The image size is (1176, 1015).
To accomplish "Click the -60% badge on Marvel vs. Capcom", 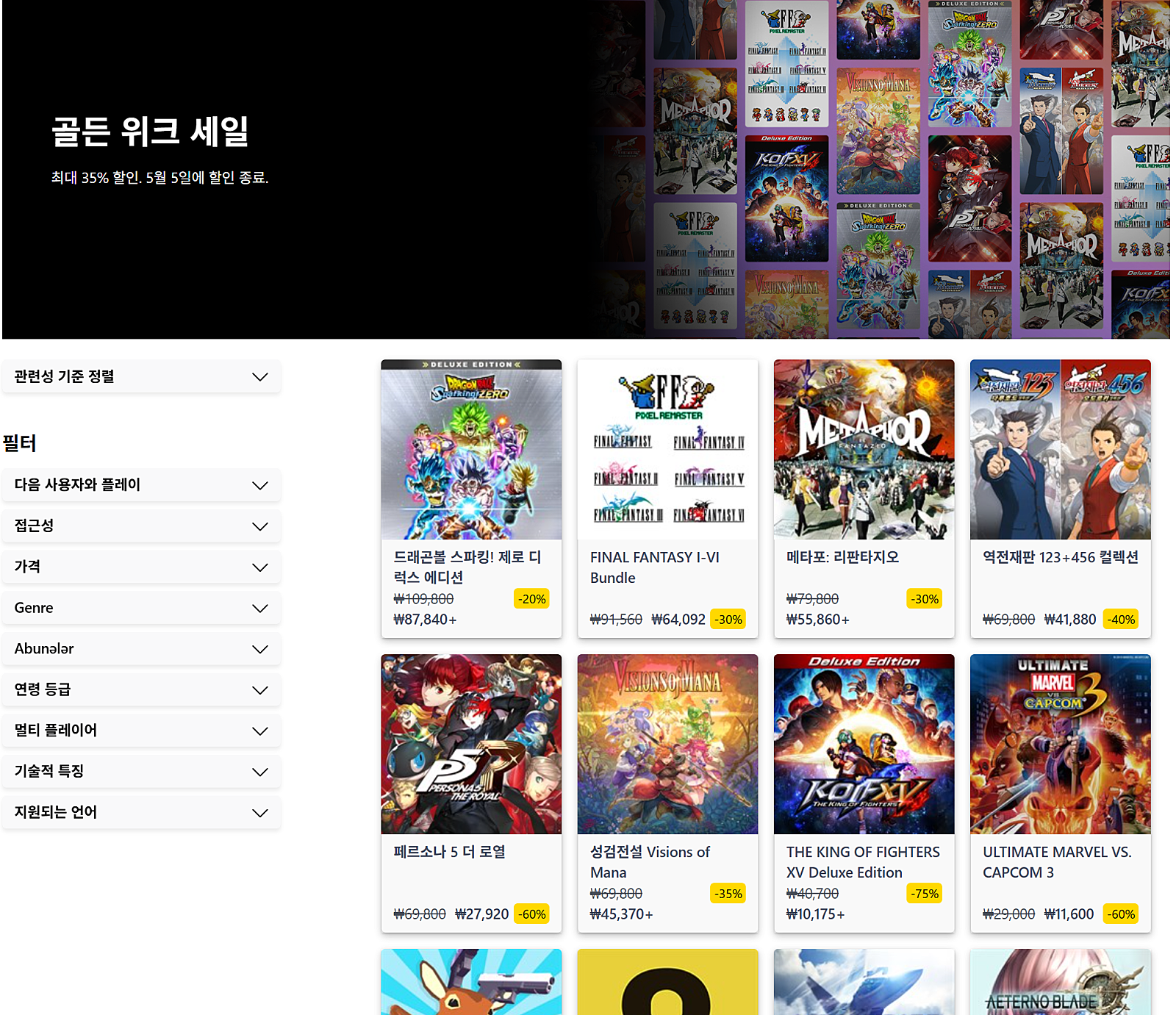I will 1121,914.
